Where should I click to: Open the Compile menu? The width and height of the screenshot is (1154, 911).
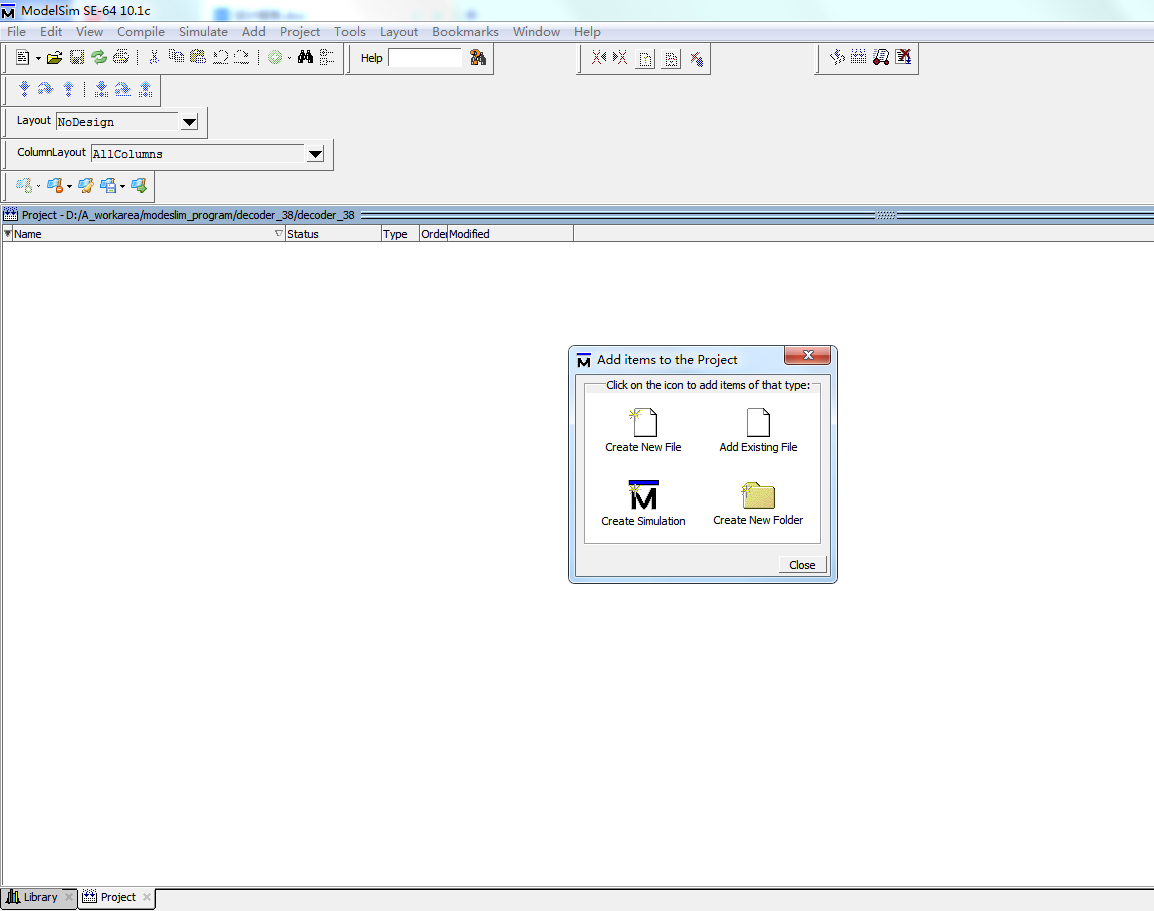pyautogui.click(x=141, y=32)
